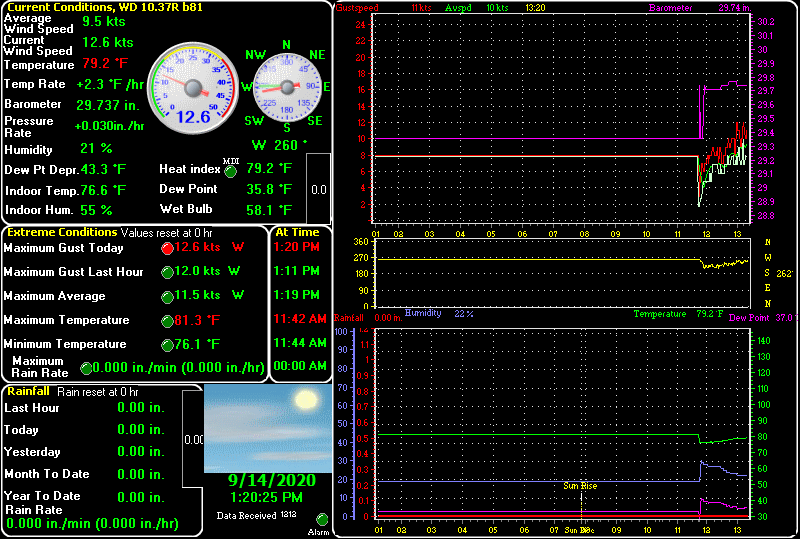Click the green LED beside Maximum Rain Rate
The width and height of the screenshot is (800, 539).
[x=86, y=368]
